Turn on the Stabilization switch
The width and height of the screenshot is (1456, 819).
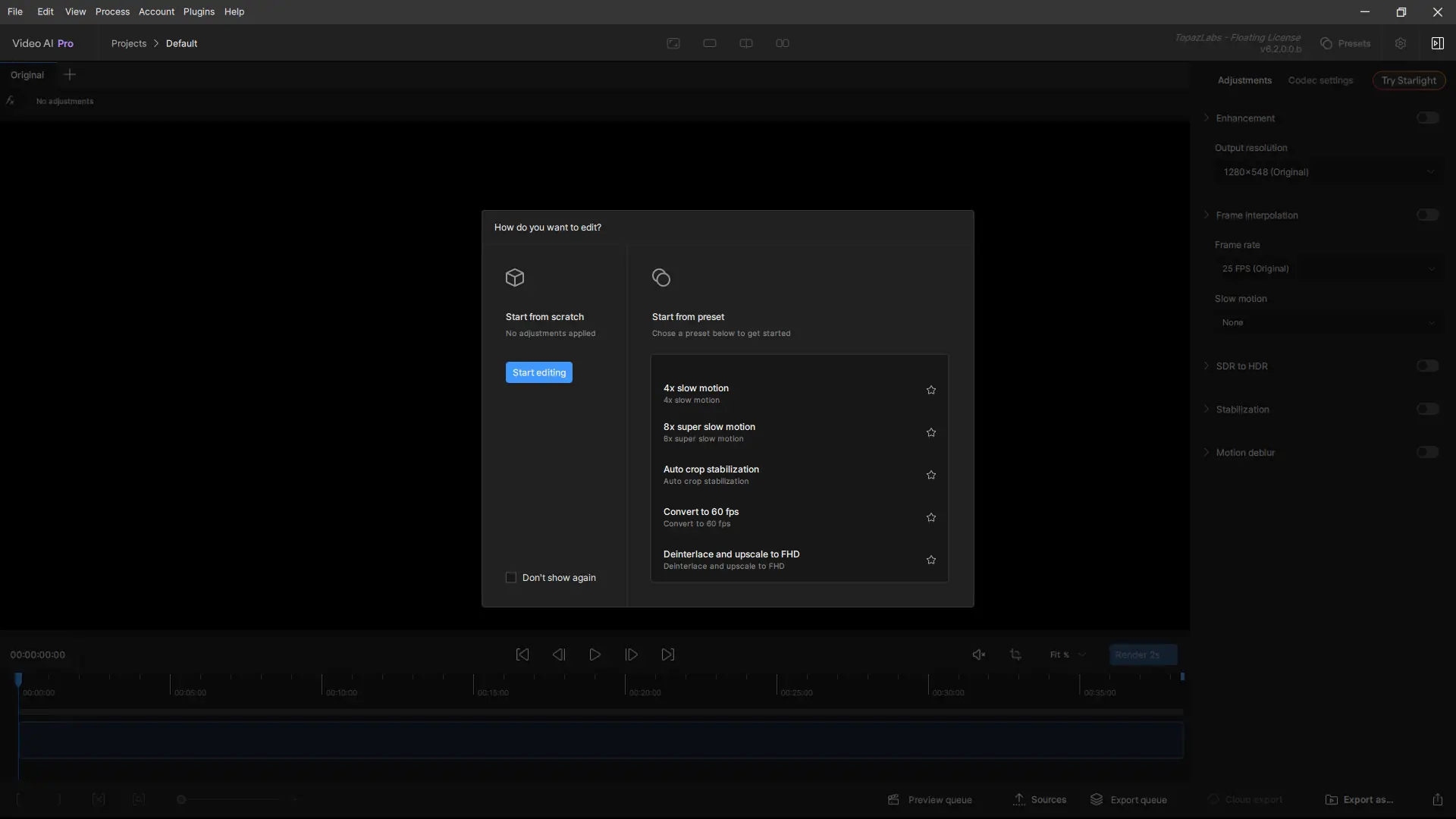pos(1427,409)
